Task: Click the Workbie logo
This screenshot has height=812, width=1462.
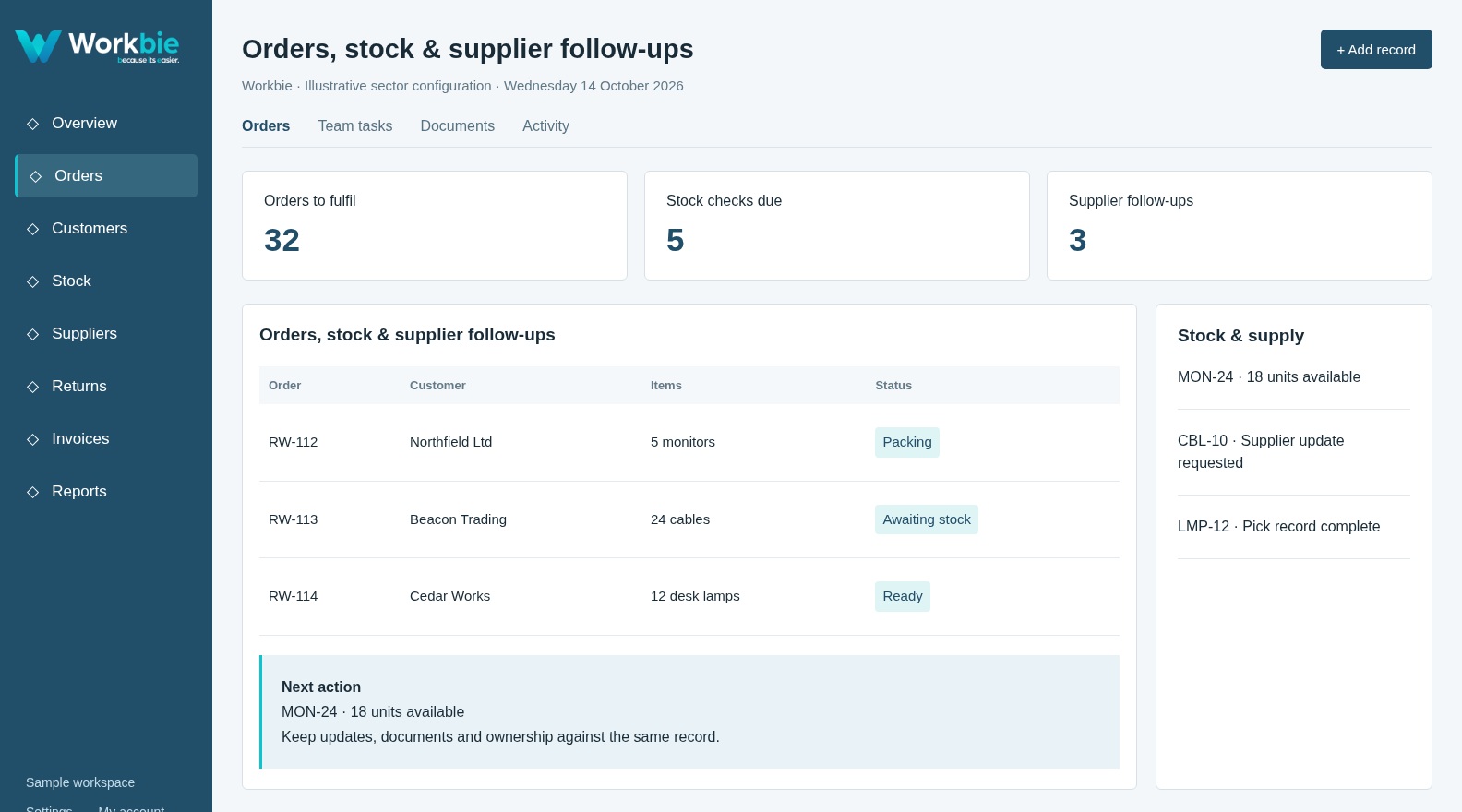Action: (97, 46)
